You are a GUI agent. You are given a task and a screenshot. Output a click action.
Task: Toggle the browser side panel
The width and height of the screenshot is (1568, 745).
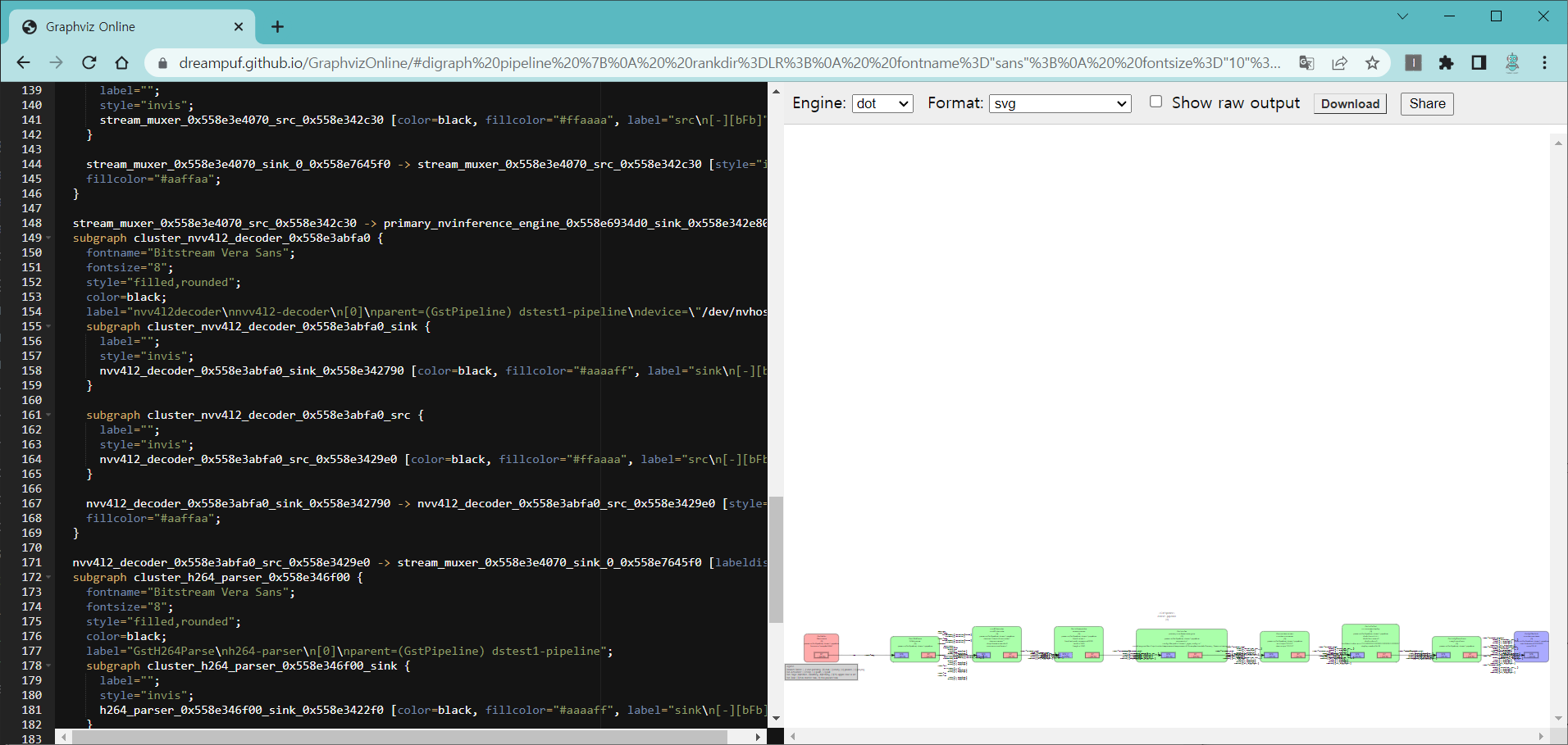[1479, 63]
